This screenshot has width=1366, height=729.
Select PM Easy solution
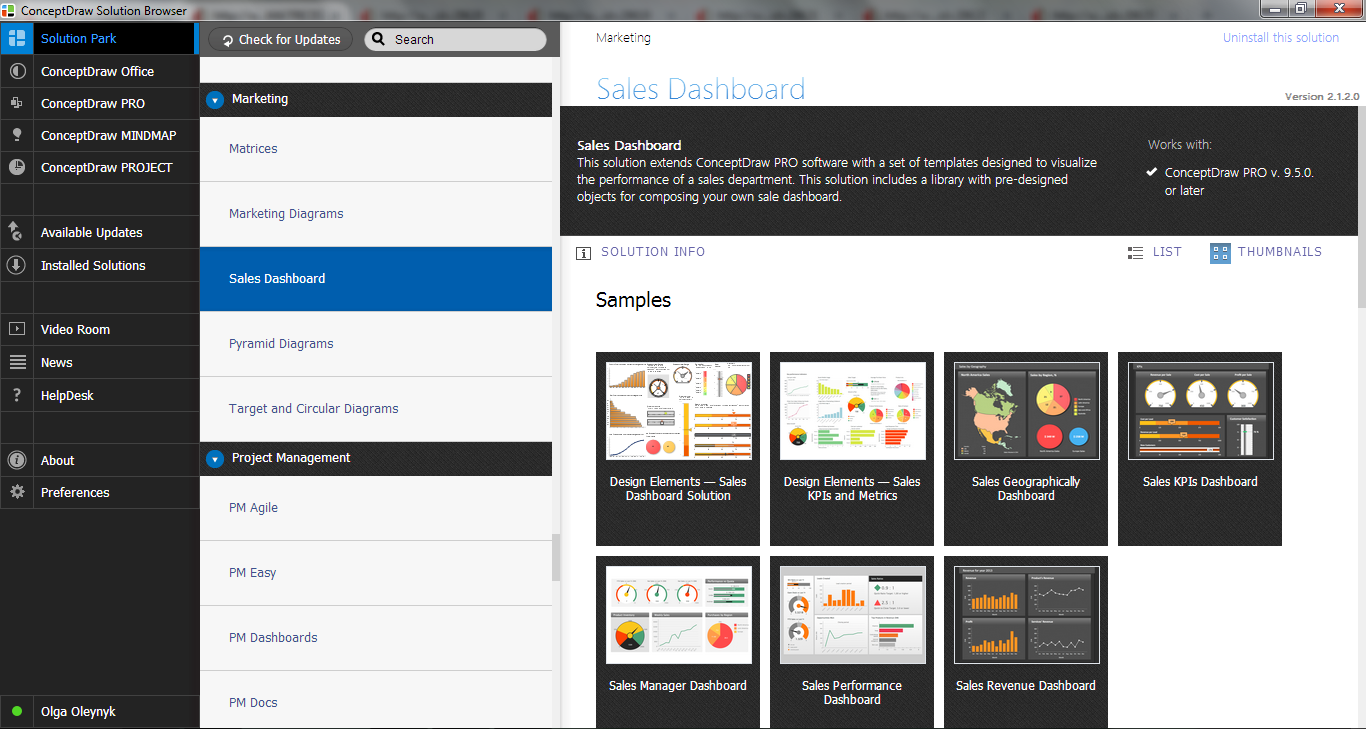tap(376, 573)
